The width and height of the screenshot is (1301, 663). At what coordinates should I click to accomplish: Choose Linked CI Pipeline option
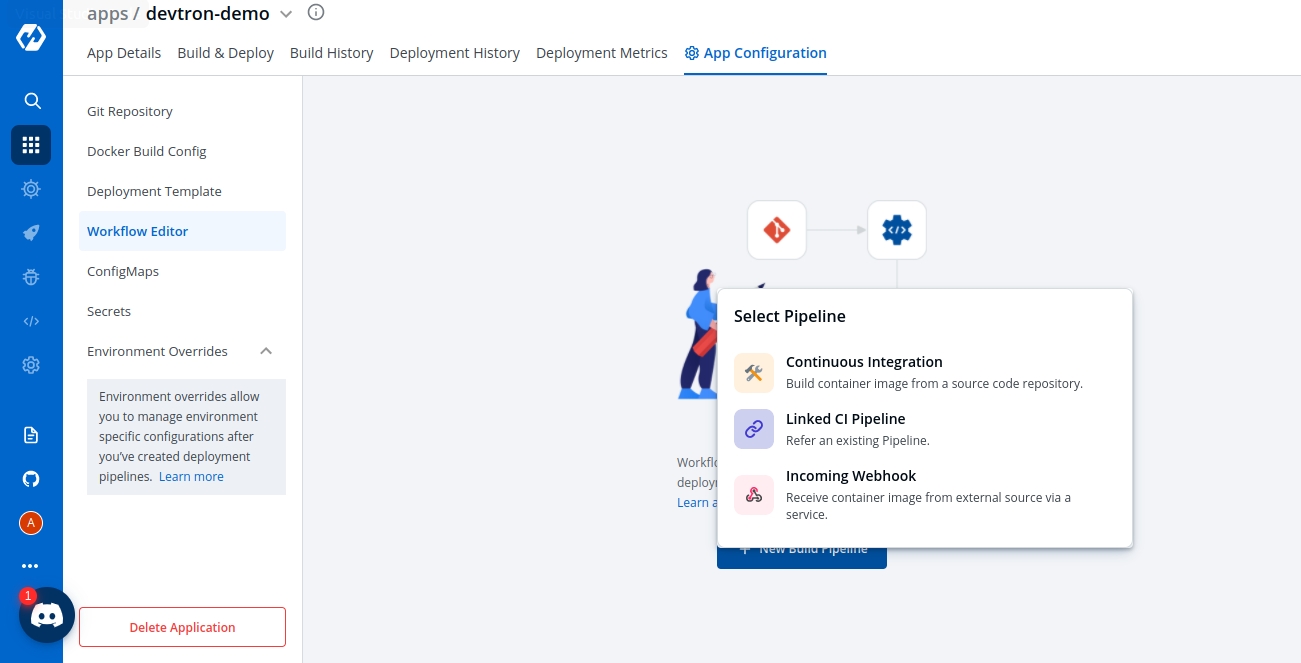point(925,429)
